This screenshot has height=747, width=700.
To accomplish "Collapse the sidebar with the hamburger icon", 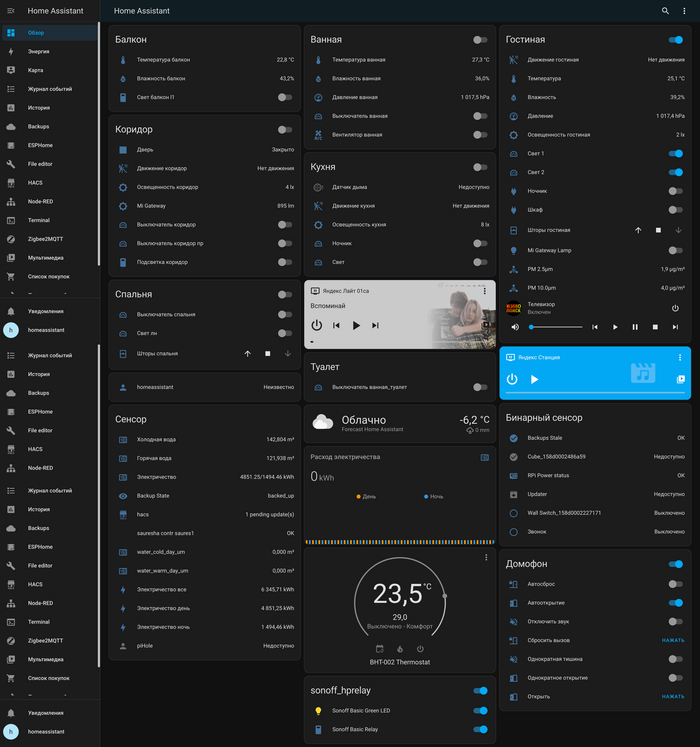I will click(x=11, y=10).
